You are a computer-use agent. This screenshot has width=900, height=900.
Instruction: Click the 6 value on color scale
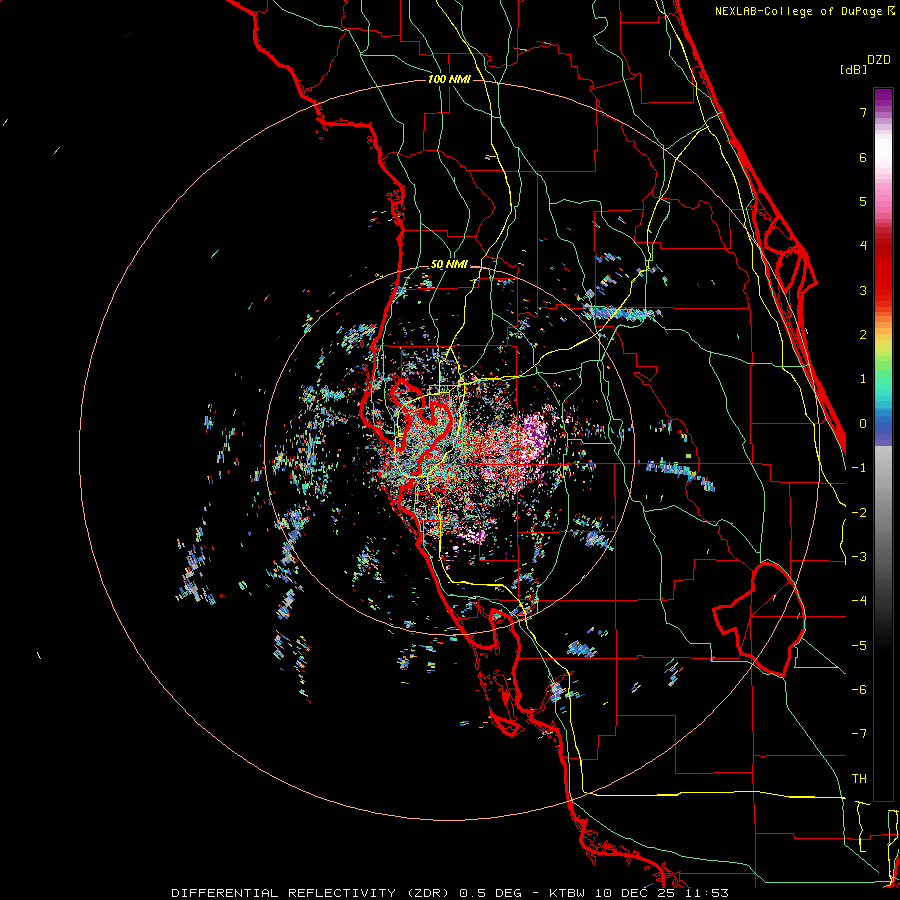863,157
